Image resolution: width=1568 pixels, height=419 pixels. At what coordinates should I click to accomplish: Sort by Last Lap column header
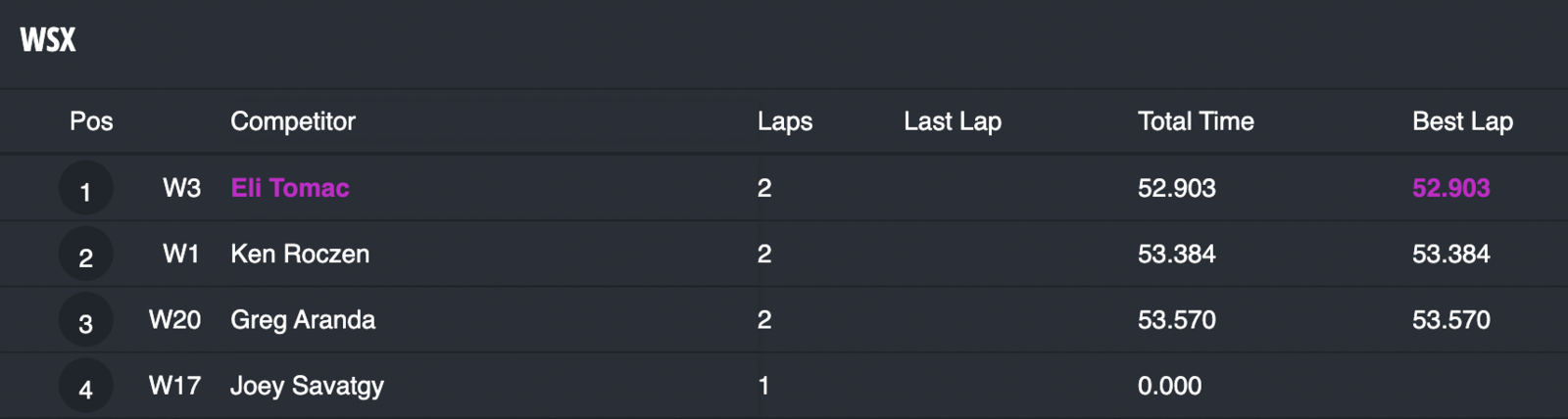click(x=952, y=121)
